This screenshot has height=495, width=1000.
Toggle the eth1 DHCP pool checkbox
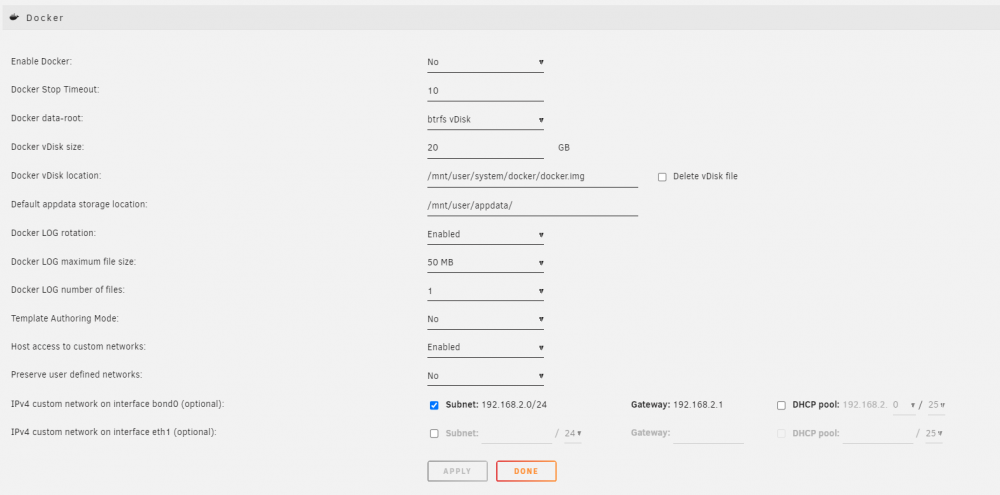pos(781,433)
